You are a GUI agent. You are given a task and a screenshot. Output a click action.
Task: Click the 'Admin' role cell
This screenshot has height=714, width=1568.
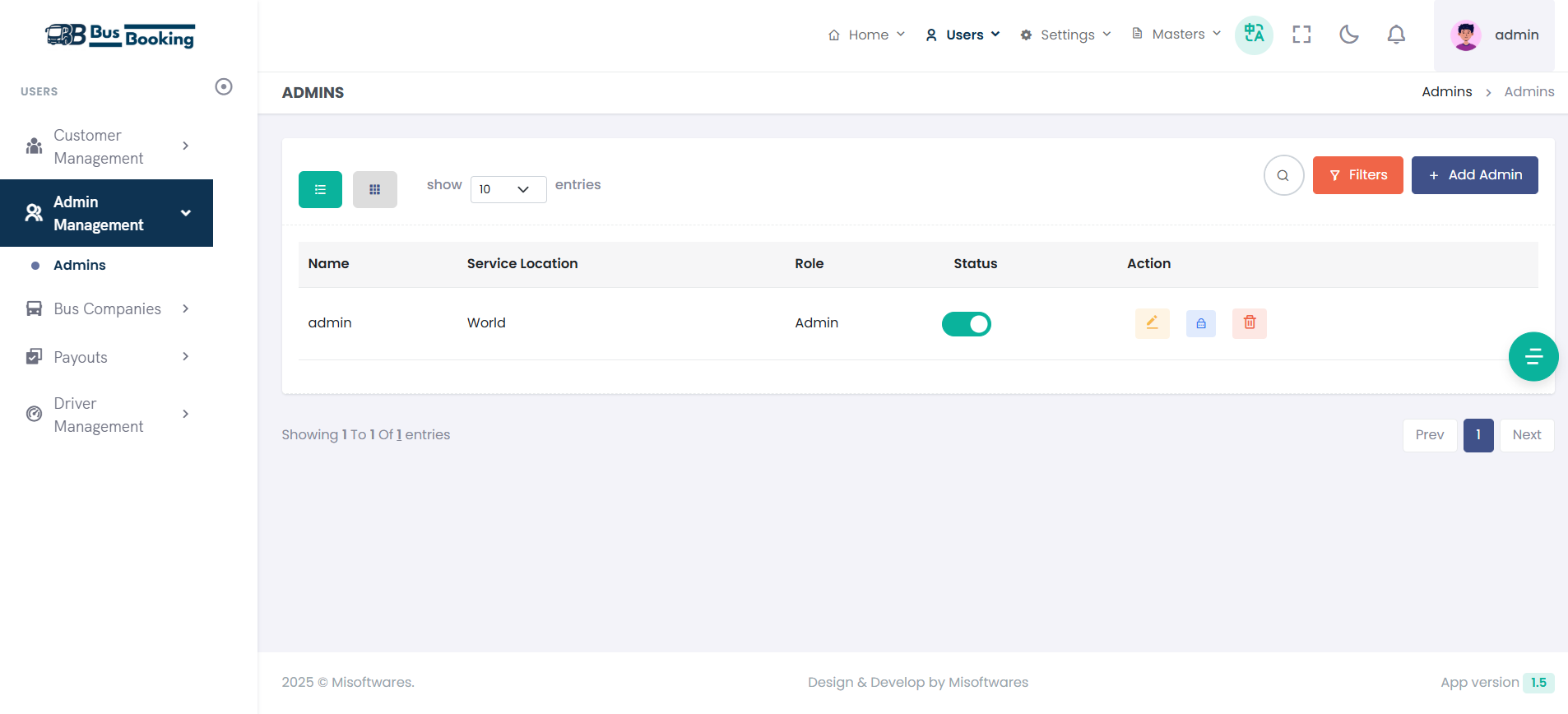click(817, 322)
